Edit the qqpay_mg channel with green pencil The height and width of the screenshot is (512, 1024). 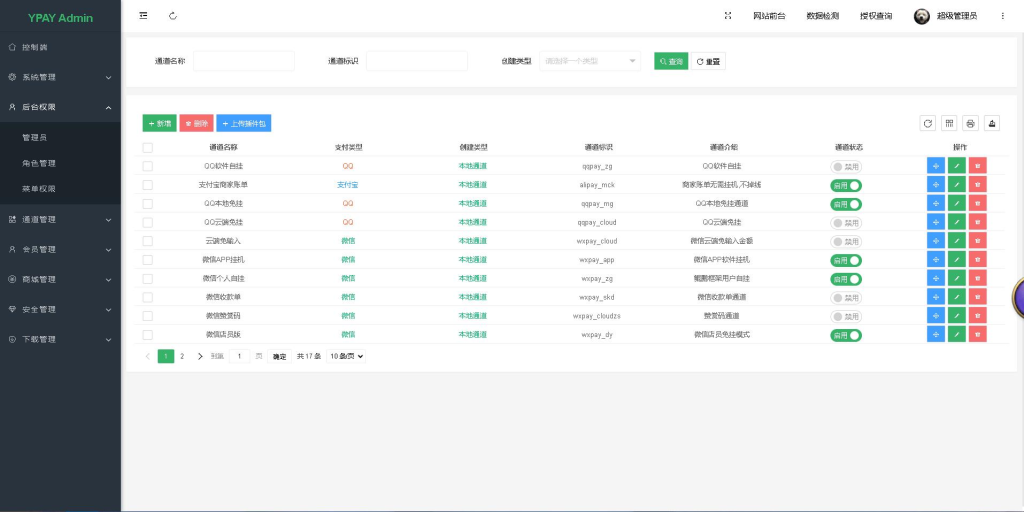[957, 203]
